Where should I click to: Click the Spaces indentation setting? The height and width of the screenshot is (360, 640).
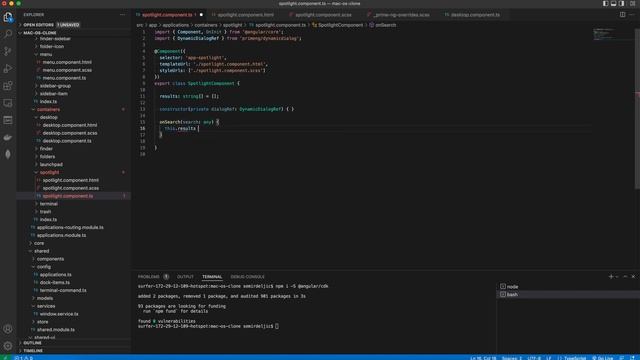512,358
